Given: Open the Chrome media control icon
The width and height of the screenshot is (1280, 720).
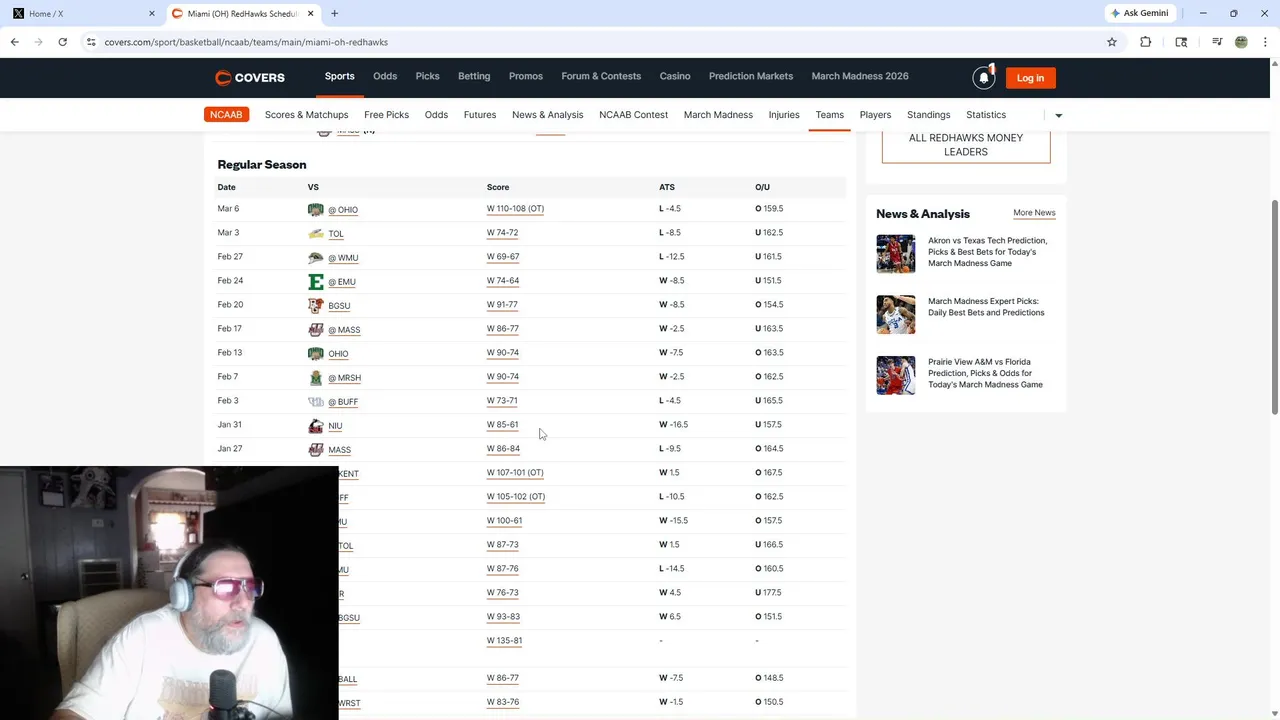Looking at the screenshot, I should 1217,42.
